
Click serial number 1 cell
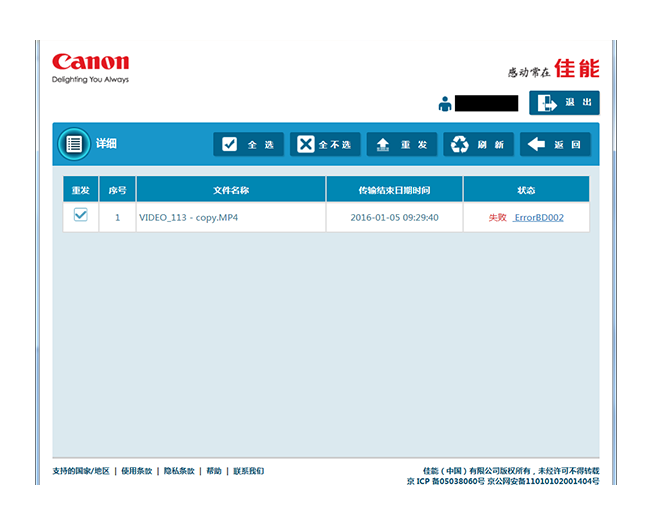pos(117,217)
